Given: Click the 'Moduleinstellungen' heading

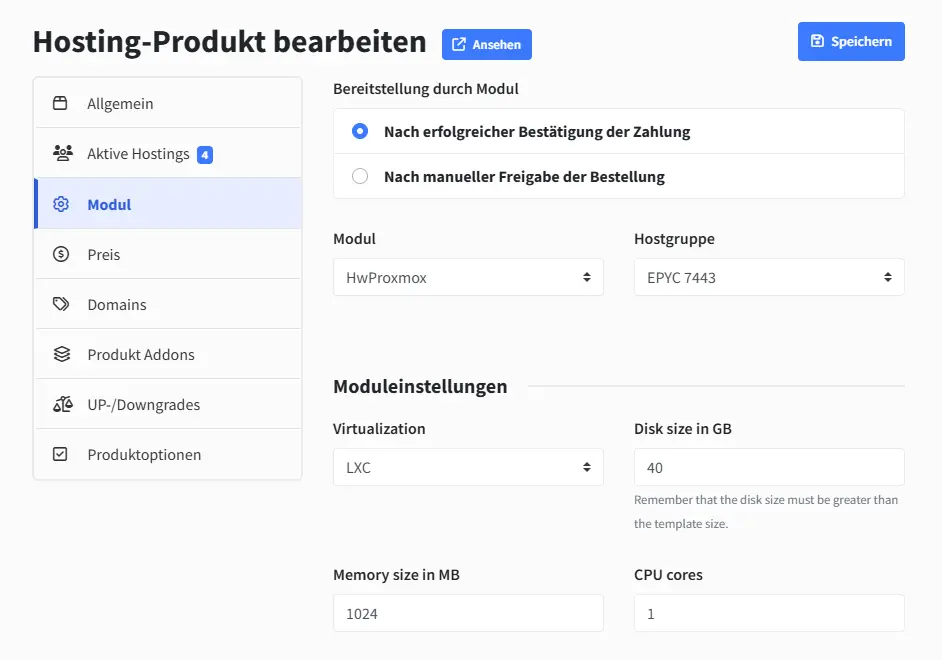Looking at the screenshot, I should click(420, 386).
